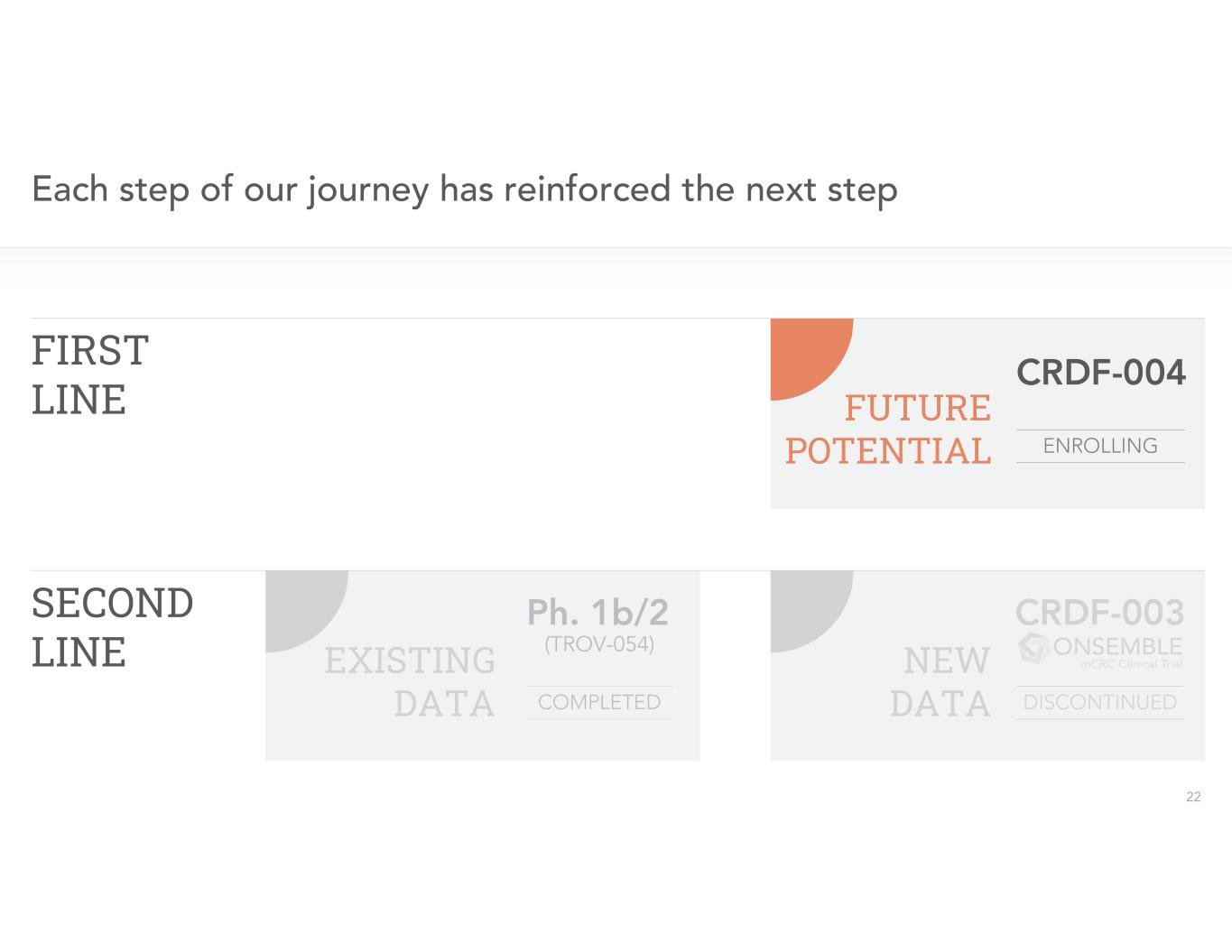Click the DISCONTINUED status label
The image size is (1232, 952).
(x=1099, y=702)
